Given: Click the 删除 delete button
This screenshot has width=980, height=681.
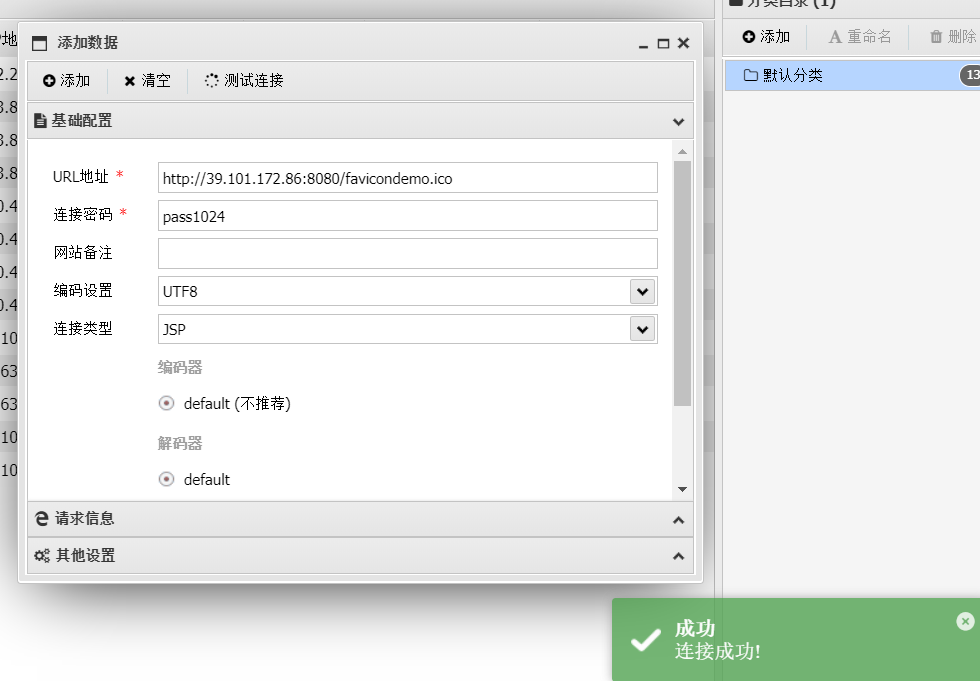Looking at the screenshot, I should point(952,37).
